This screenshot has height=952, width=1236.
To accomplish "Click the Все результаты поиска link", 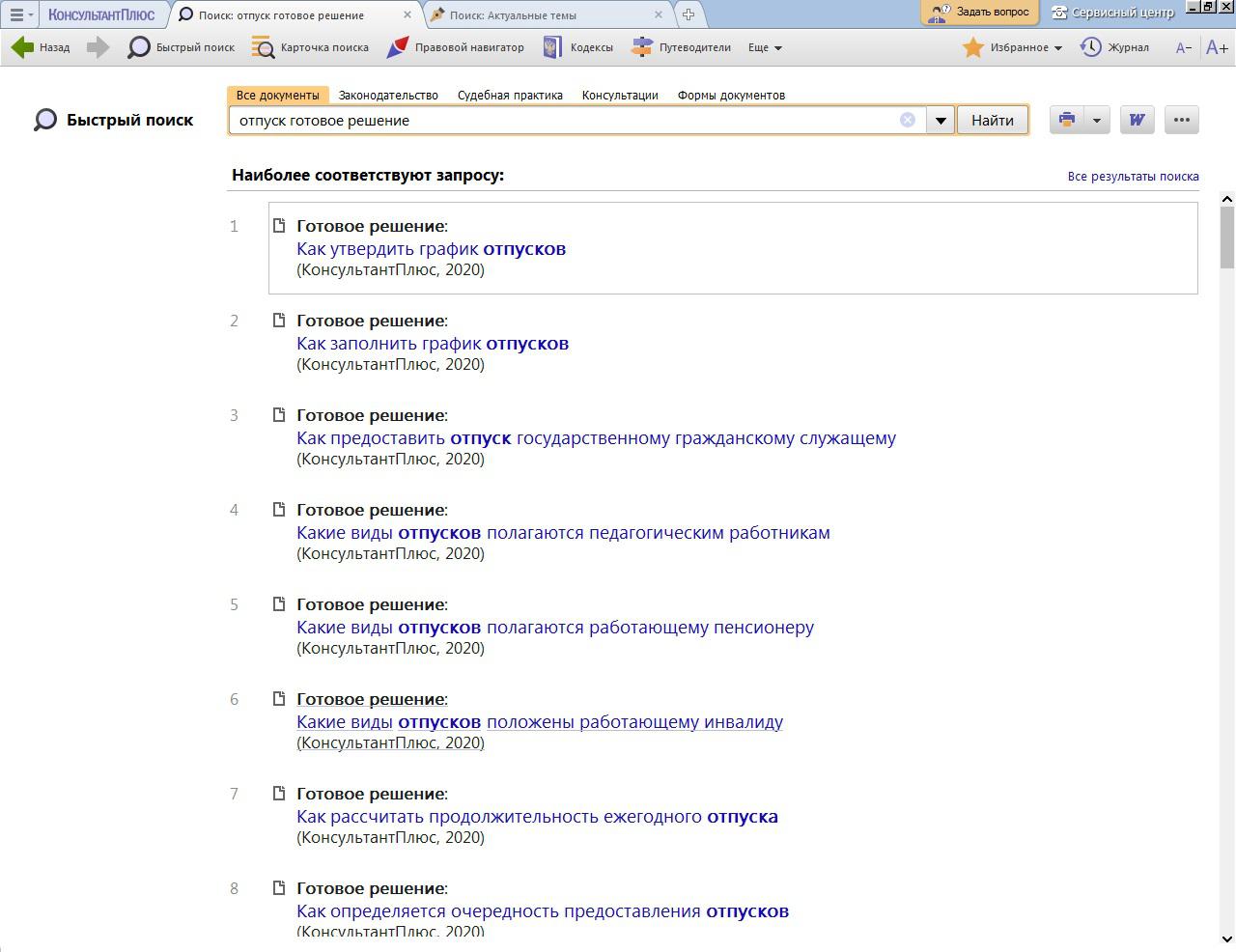I will point(1133,176).
